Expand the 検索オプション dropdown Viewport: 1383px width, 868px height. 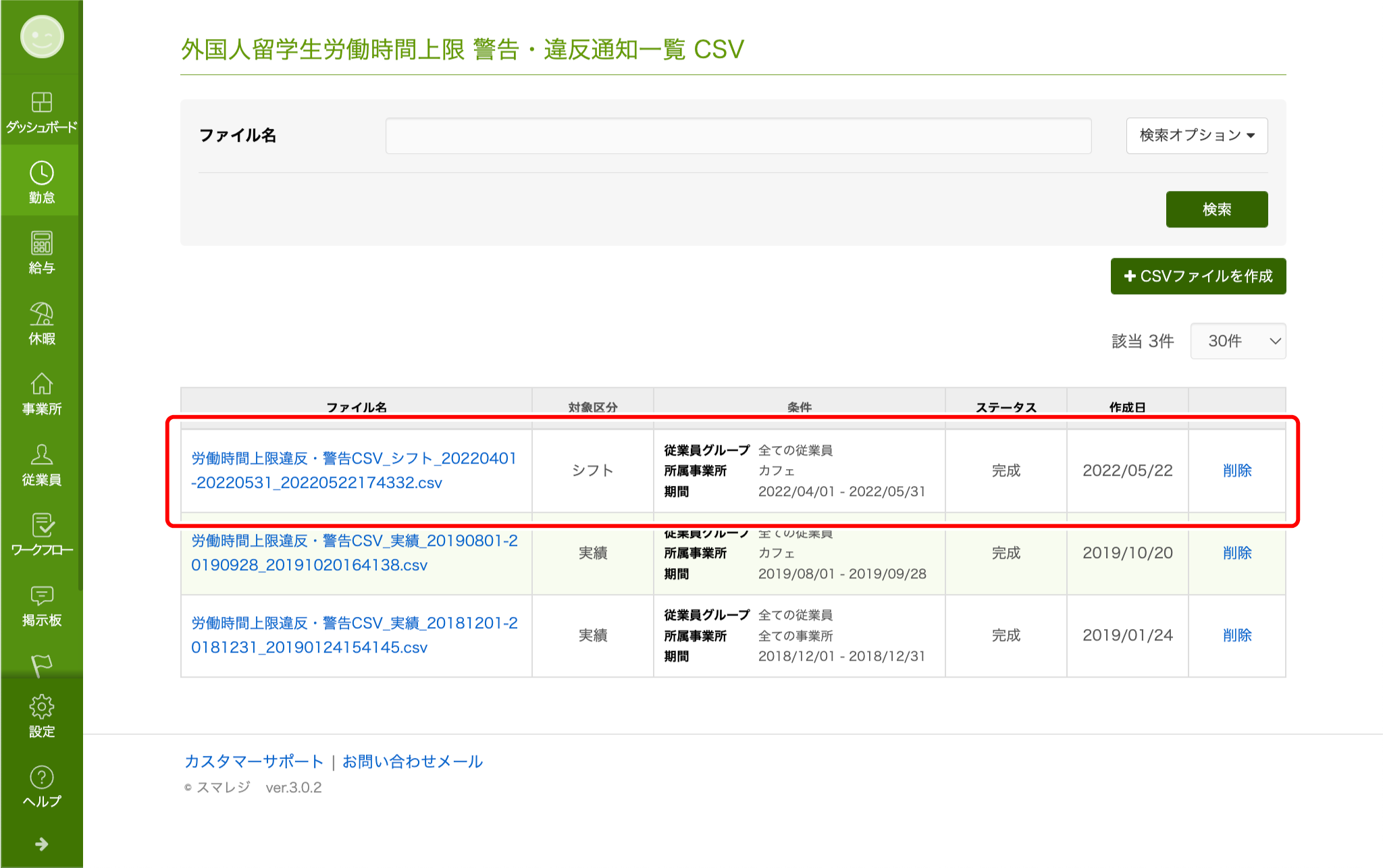pos(1197,135)
